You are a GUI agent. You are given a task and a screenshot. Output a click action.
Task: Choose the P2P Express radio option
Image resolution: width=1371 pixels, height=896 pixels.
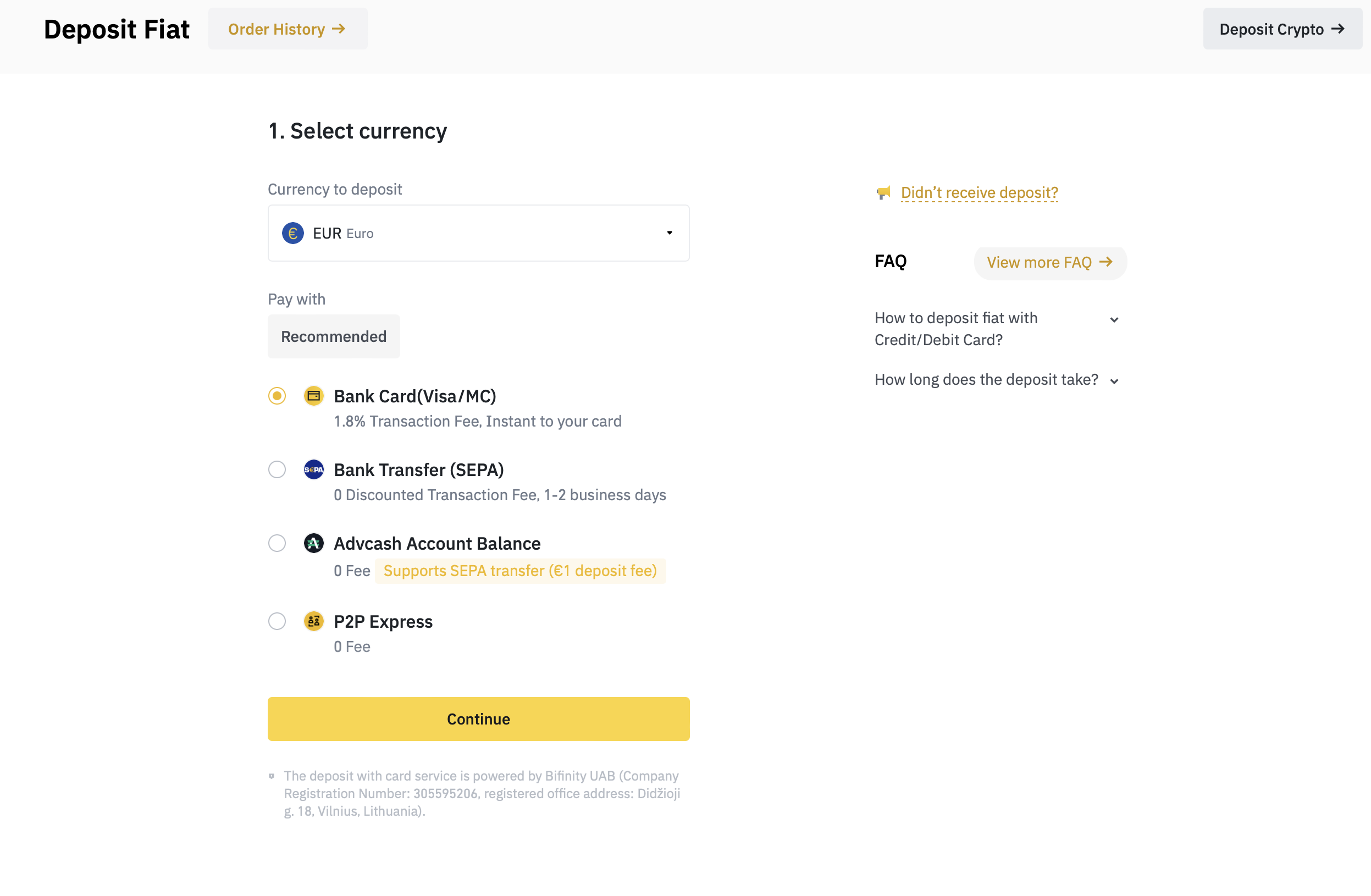[x=277, y=621]
